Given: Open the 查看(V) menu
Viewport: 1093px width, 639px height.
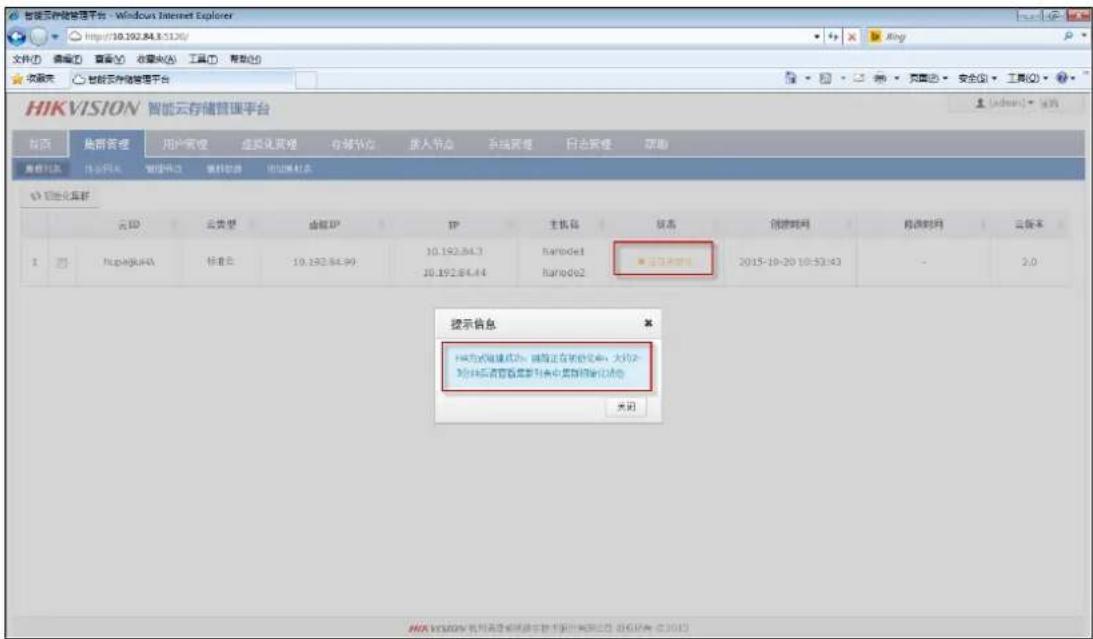Looking at the screenshot, I should click(x=109, y=59).
